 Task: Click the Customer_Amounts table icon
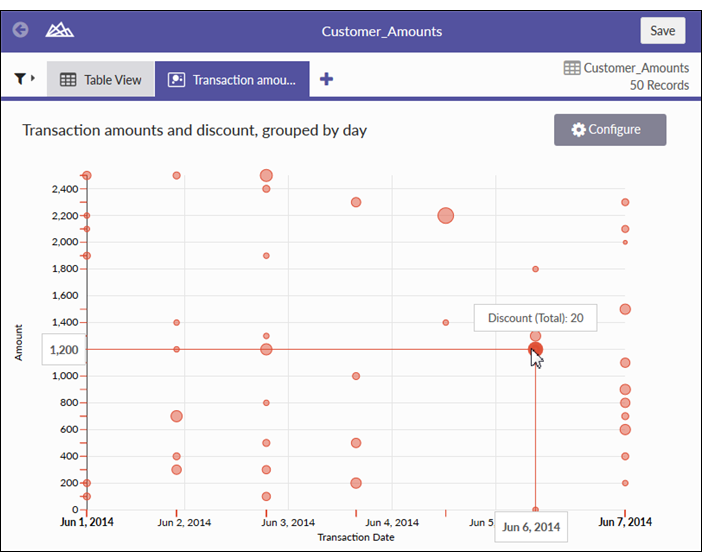pyautogui.click(x=572, y=68)
